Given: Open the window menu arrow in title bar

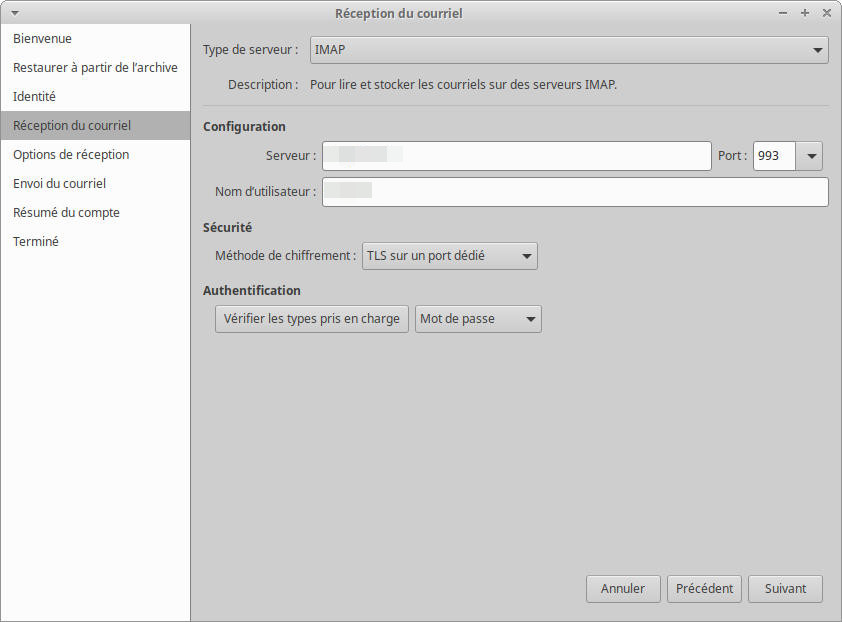Looking at the screenshot, I should (x=15, y=13).
